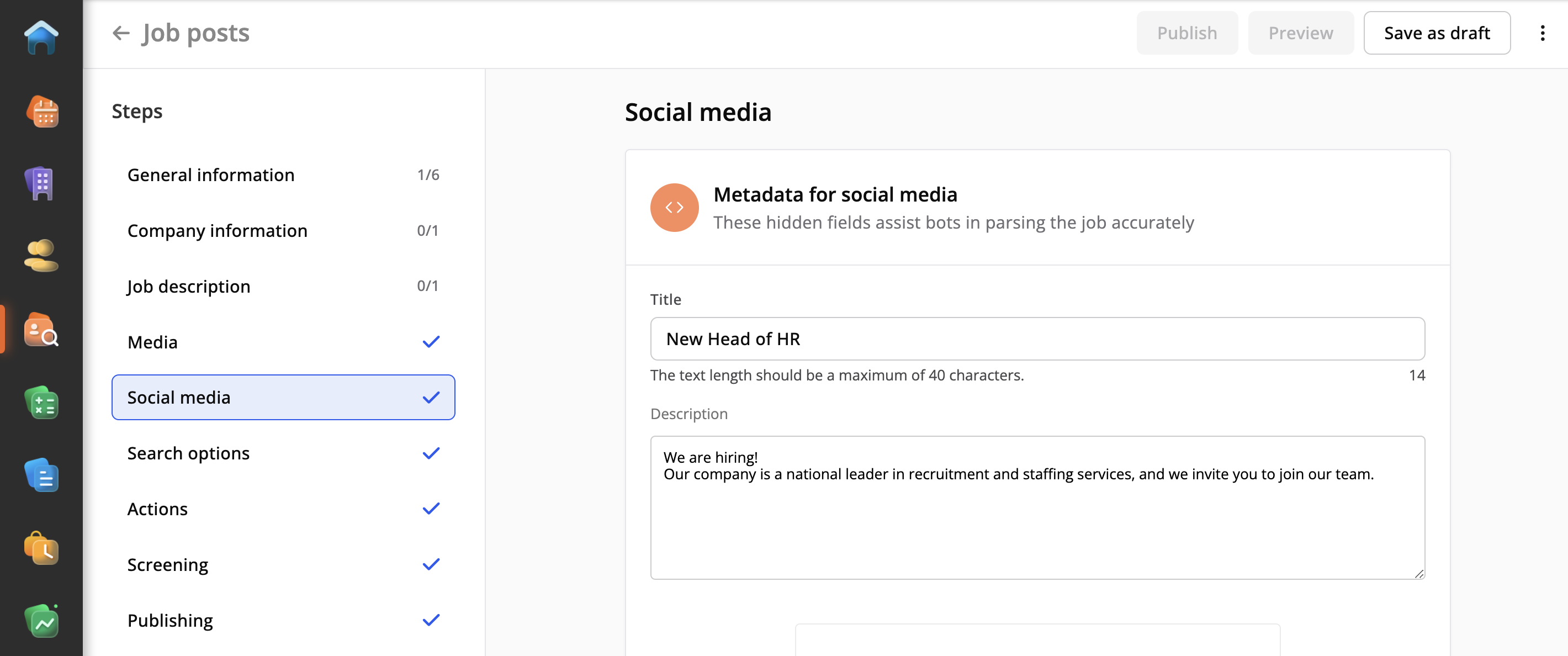The image size is (1568, 656).
Task: Click into the Title input field
Action: 1037,339
